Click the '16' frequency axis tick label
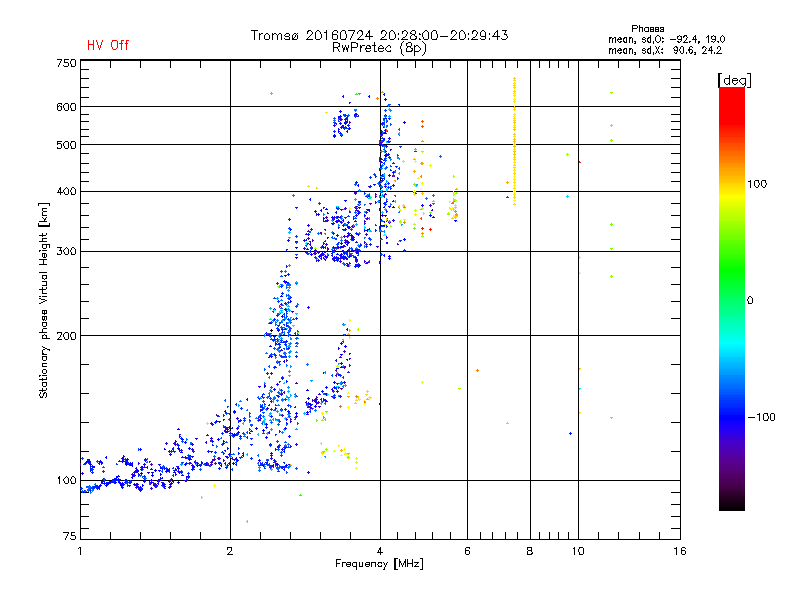Screen dimensions: 800x600 click(680, 551)
